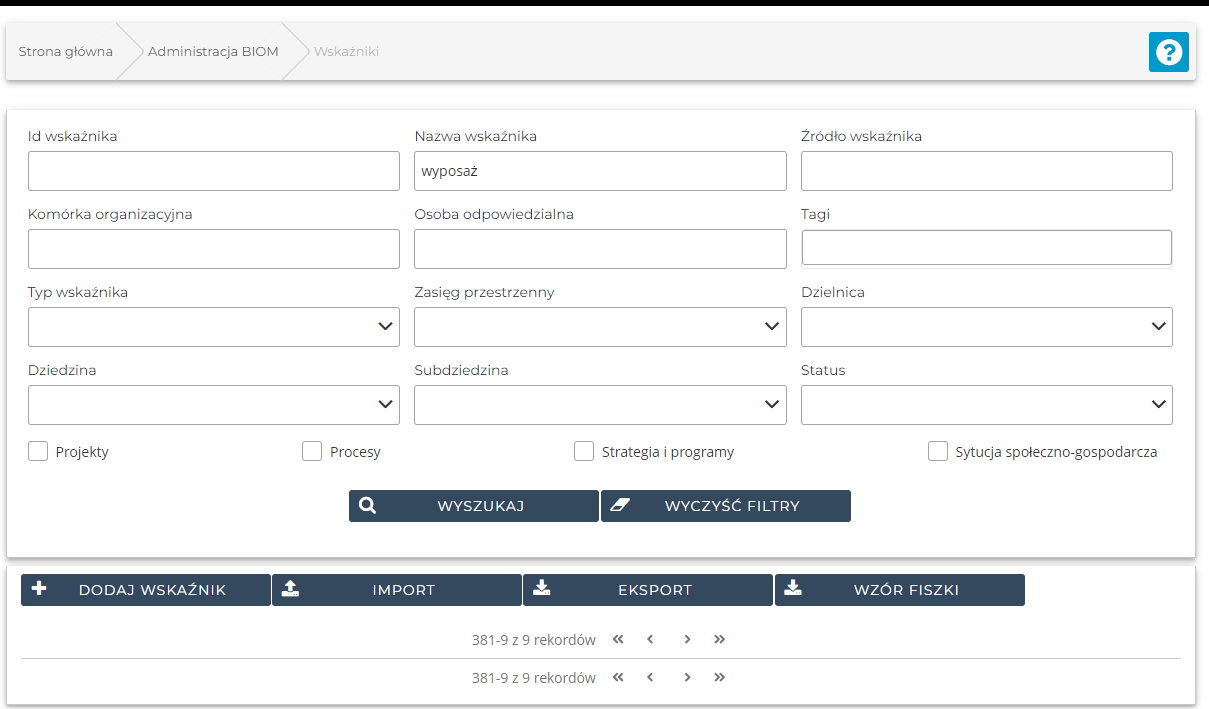This screenshot has width=1209, height=709.
Task: Go to first page in lower pagination
Action: [x=618, y=677]
